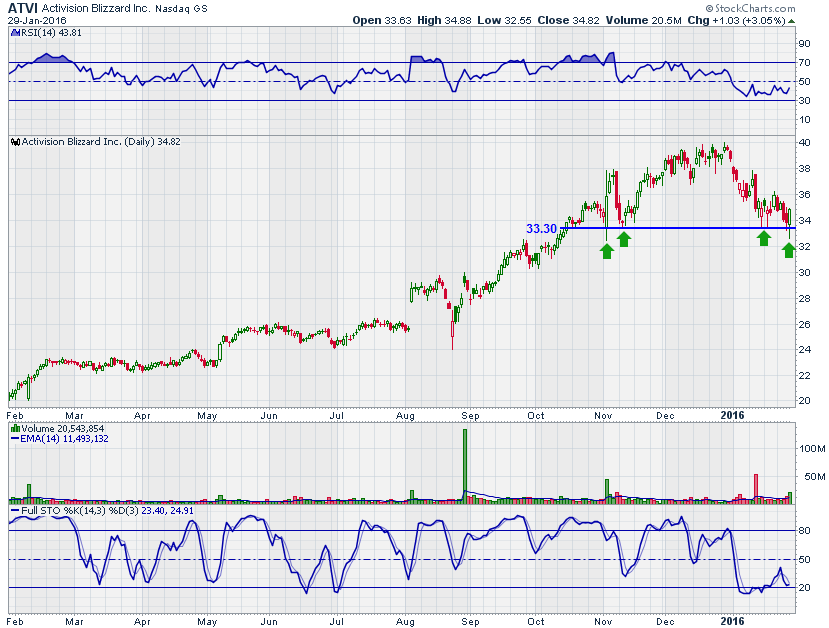Screen dimensions: 829x628
Task: Click the RSI legend area icon
Action: [15, 32]
